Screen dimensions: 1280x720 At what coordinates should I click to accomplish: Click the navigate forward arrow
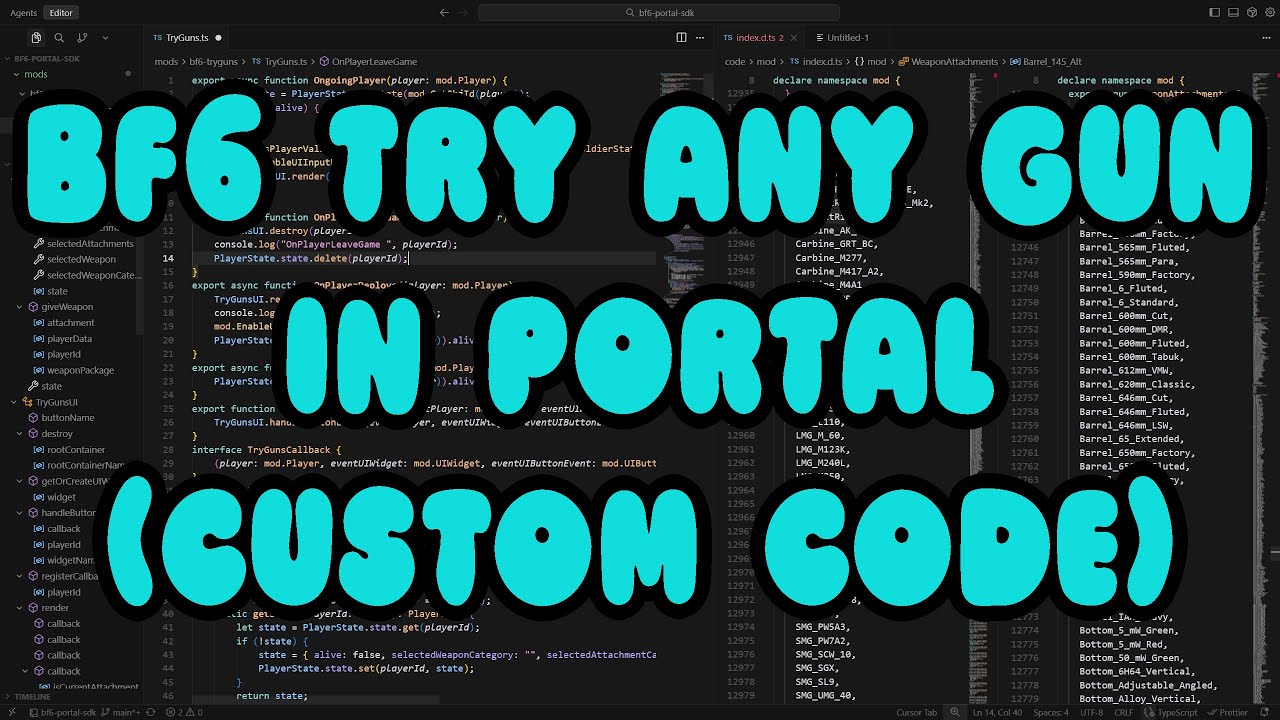465,13
